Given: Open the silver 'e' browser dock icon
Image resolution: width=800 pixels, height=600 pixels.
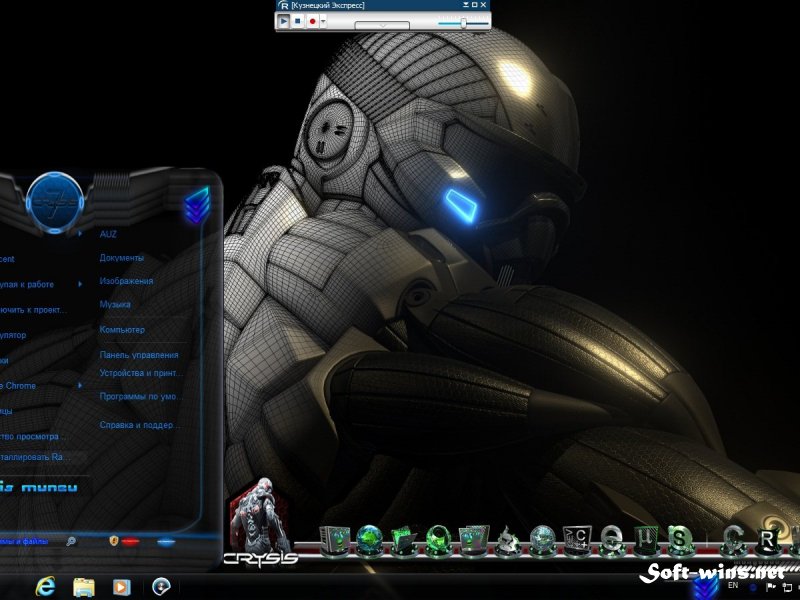Looking at the screenshot, I should click(611, 540).
